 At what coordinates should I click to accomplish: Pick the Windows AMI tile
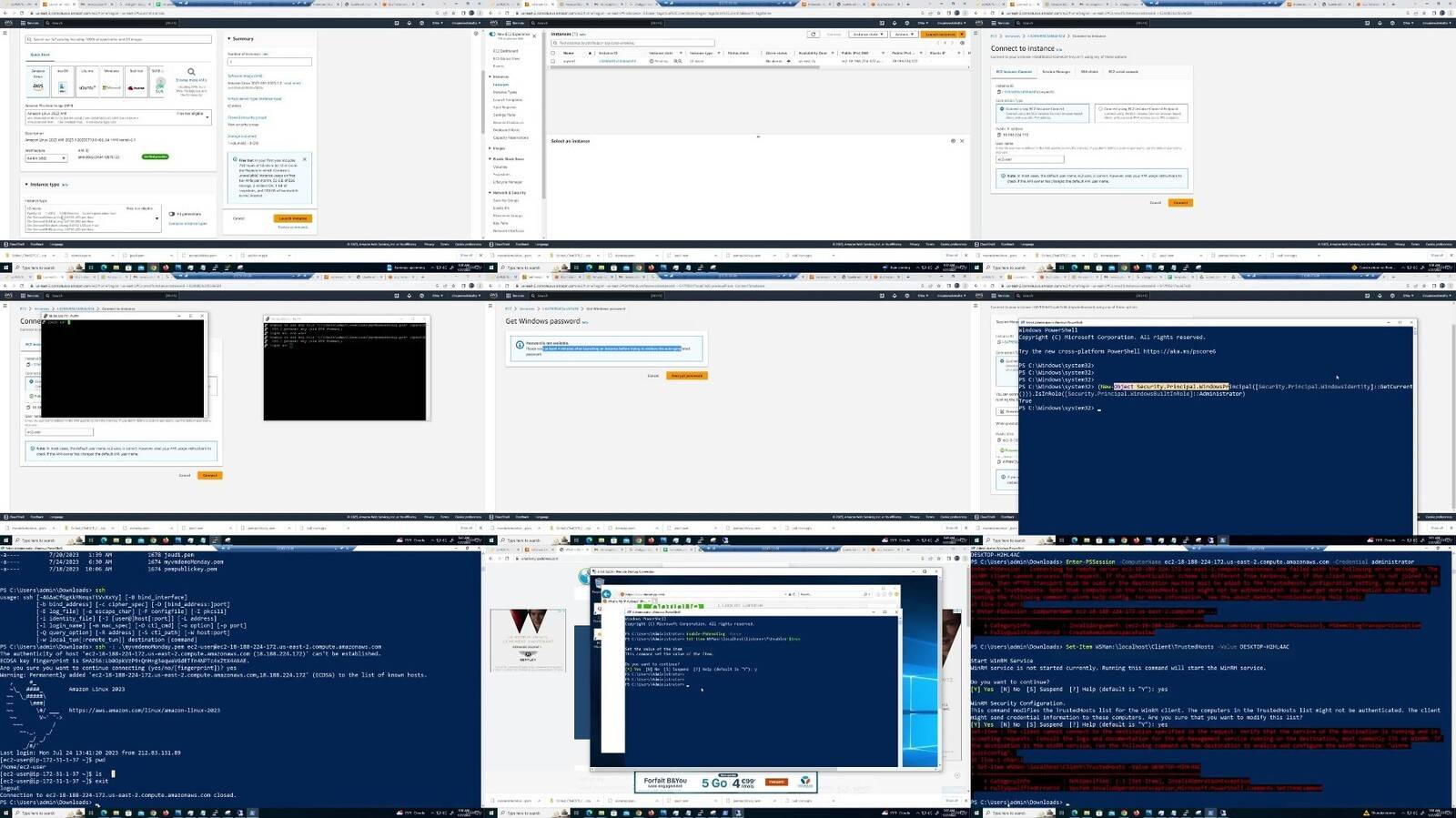tap(112, 80)
